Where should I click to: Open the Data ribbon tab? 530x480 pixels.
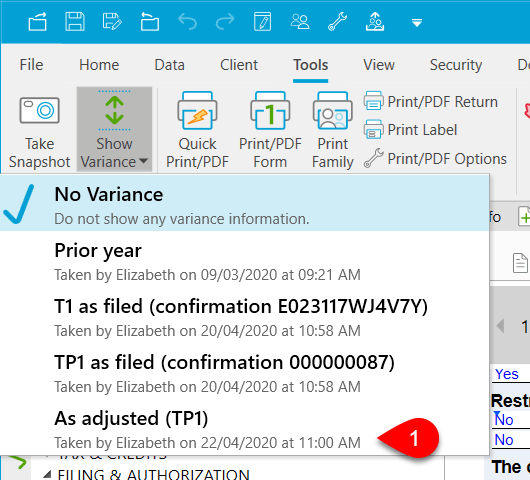169,65
